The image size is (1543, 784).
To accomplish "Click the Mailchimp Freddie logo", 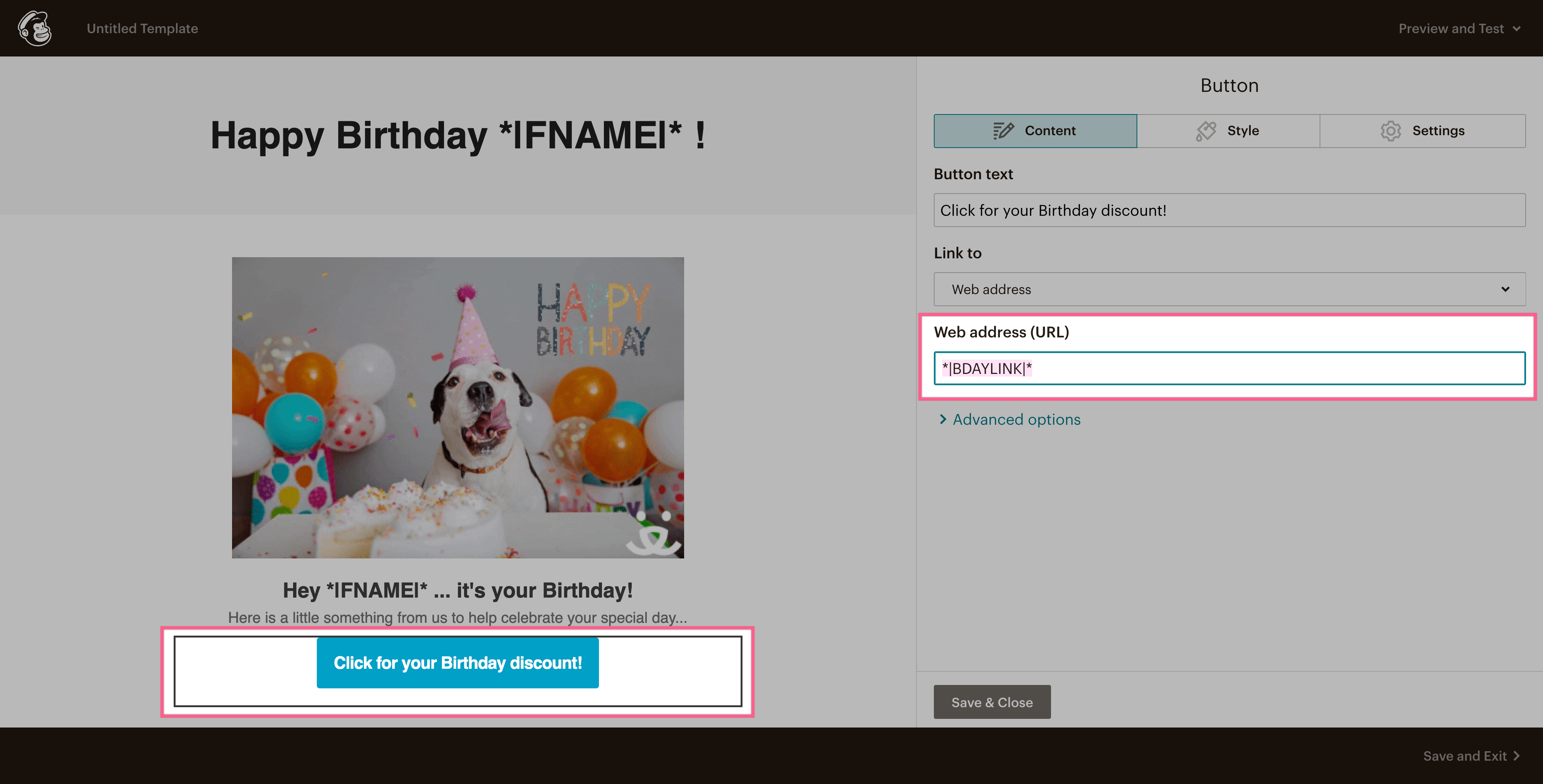I will coord(35,28).
